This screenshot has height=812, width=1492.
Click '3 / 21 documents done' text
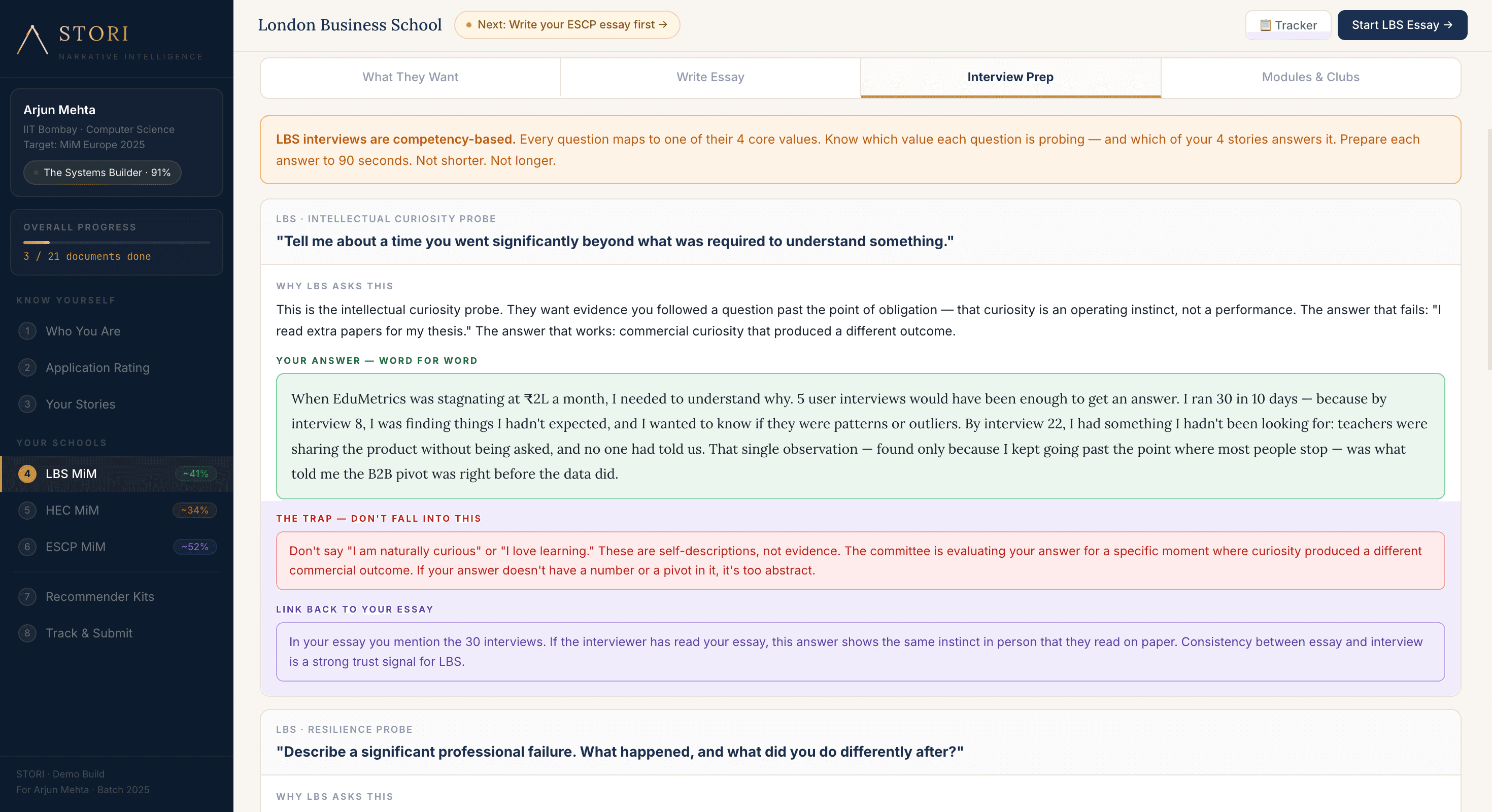87,257
